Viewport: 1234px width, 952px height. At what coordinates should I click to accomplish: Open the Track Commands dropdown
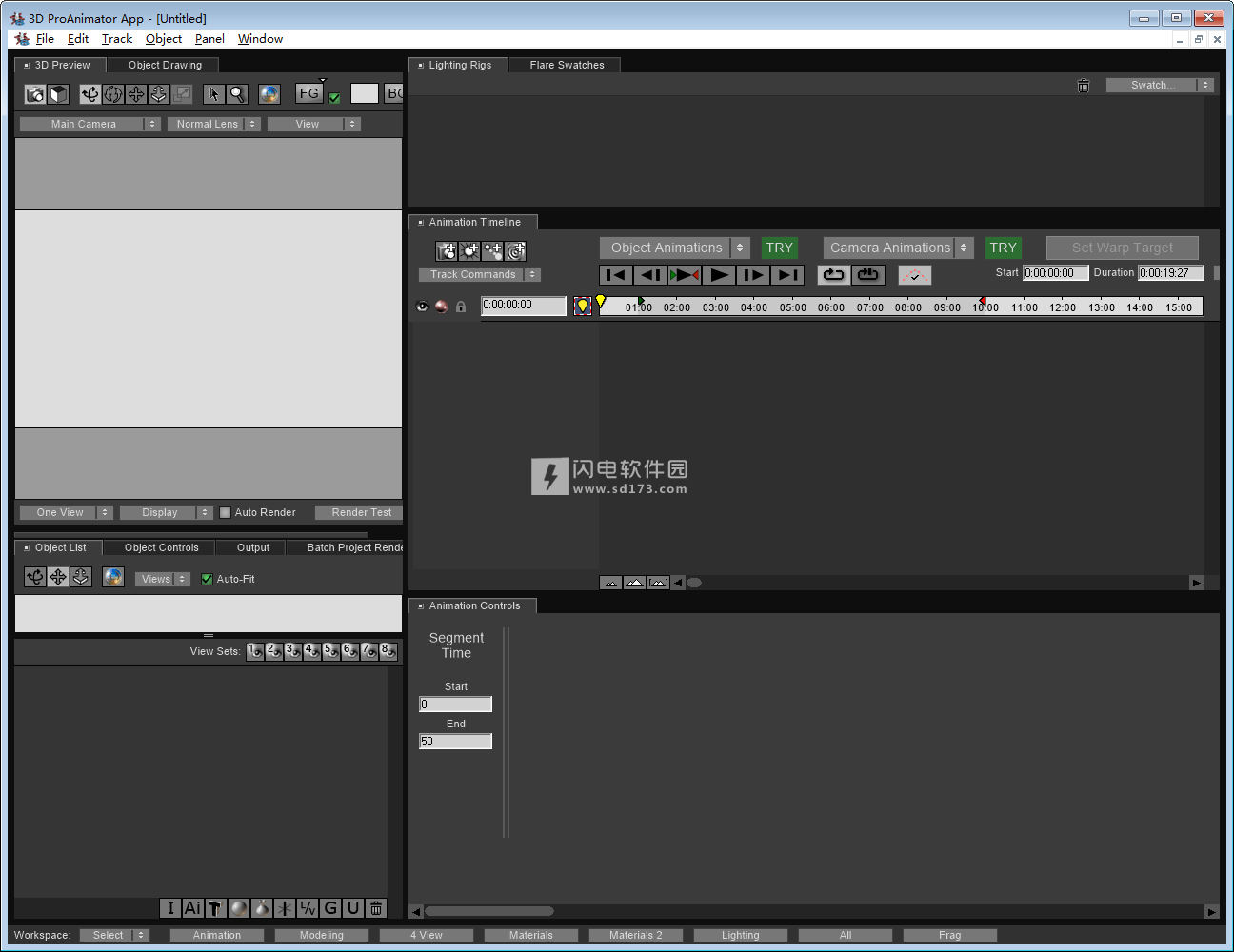[479, 274]
